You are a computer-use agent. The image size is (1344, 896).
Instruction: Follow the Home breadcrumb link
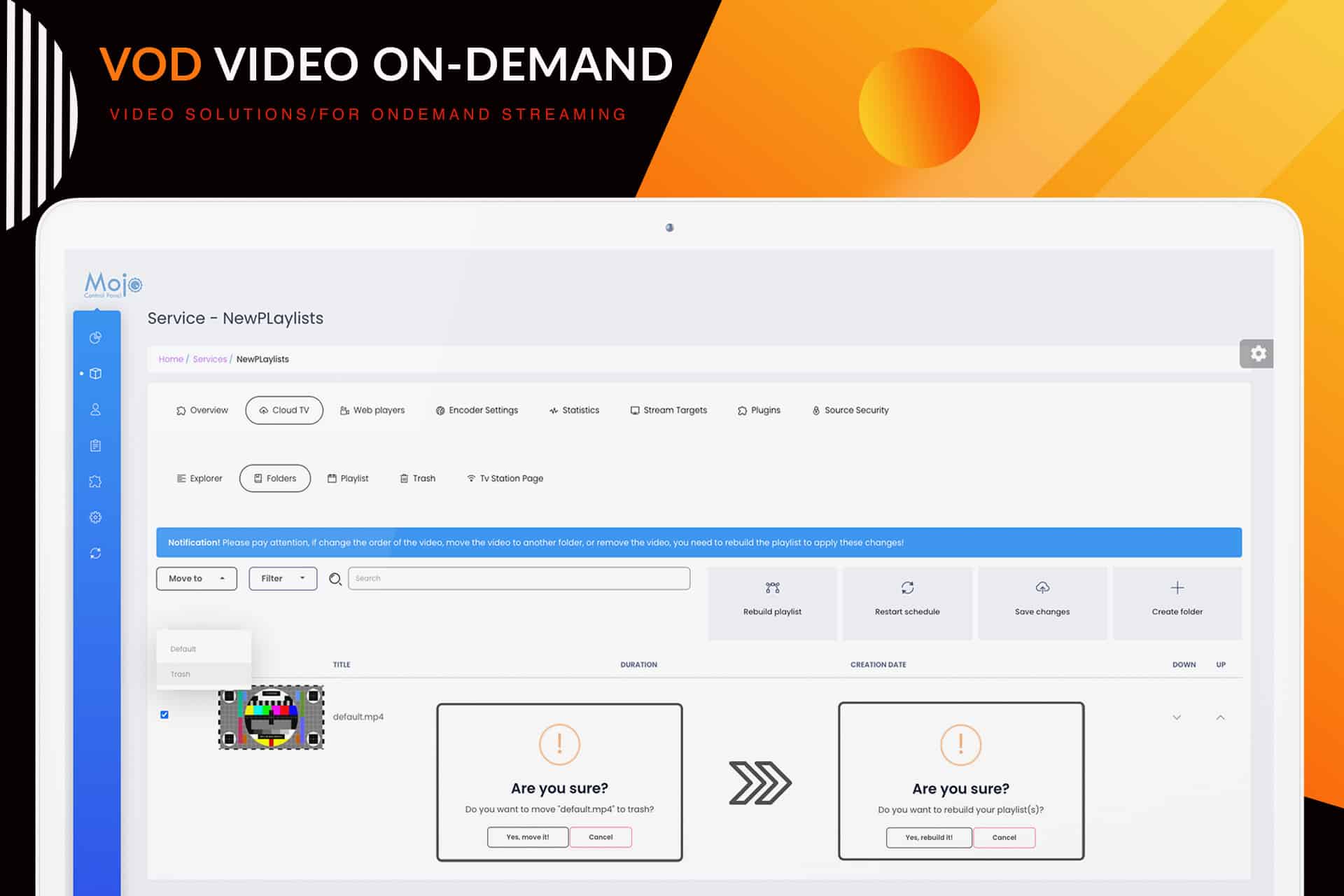tap(171, 359)
